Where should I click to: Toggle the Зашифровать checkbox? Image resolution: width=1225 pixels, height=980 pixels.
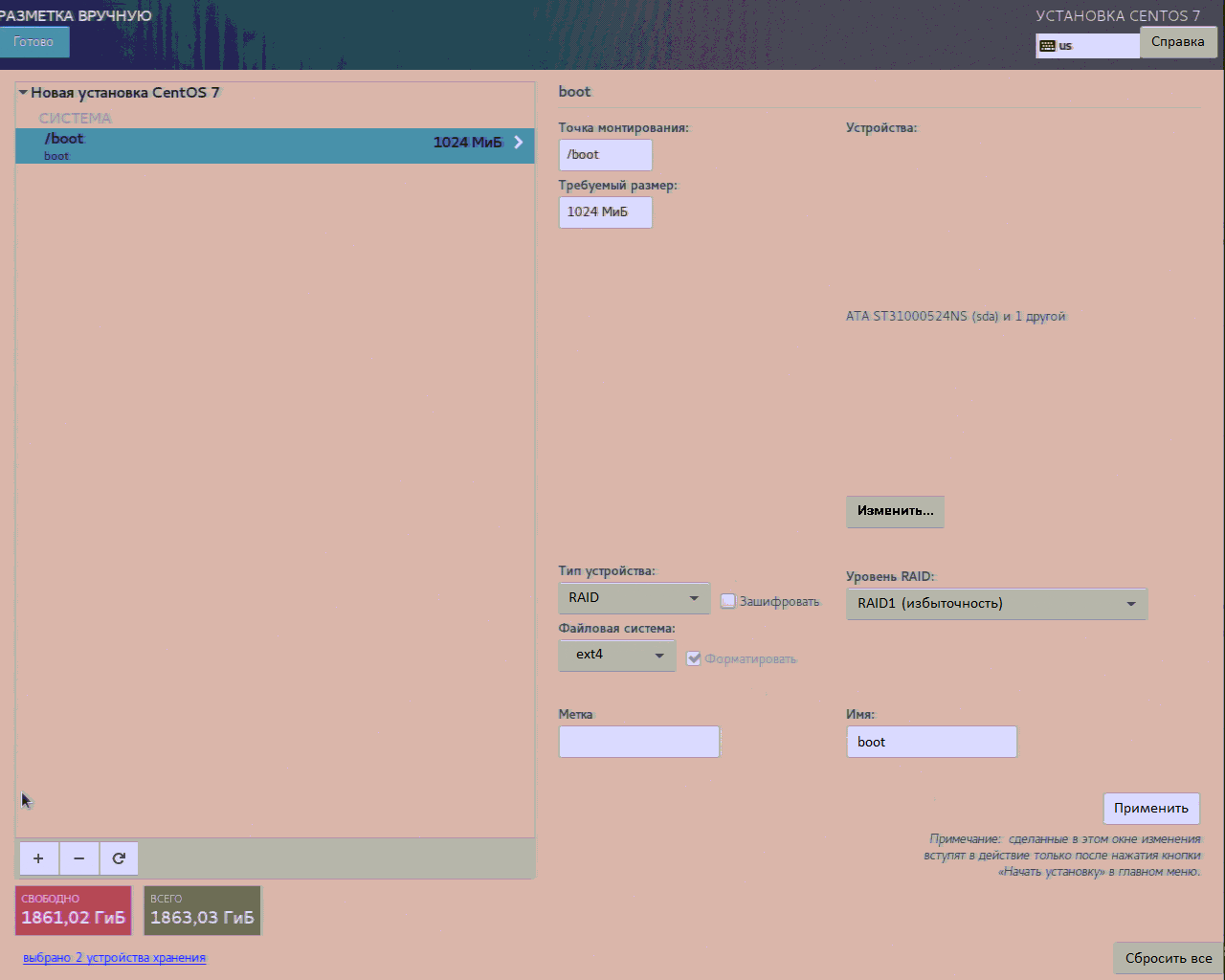pos(728,601)
